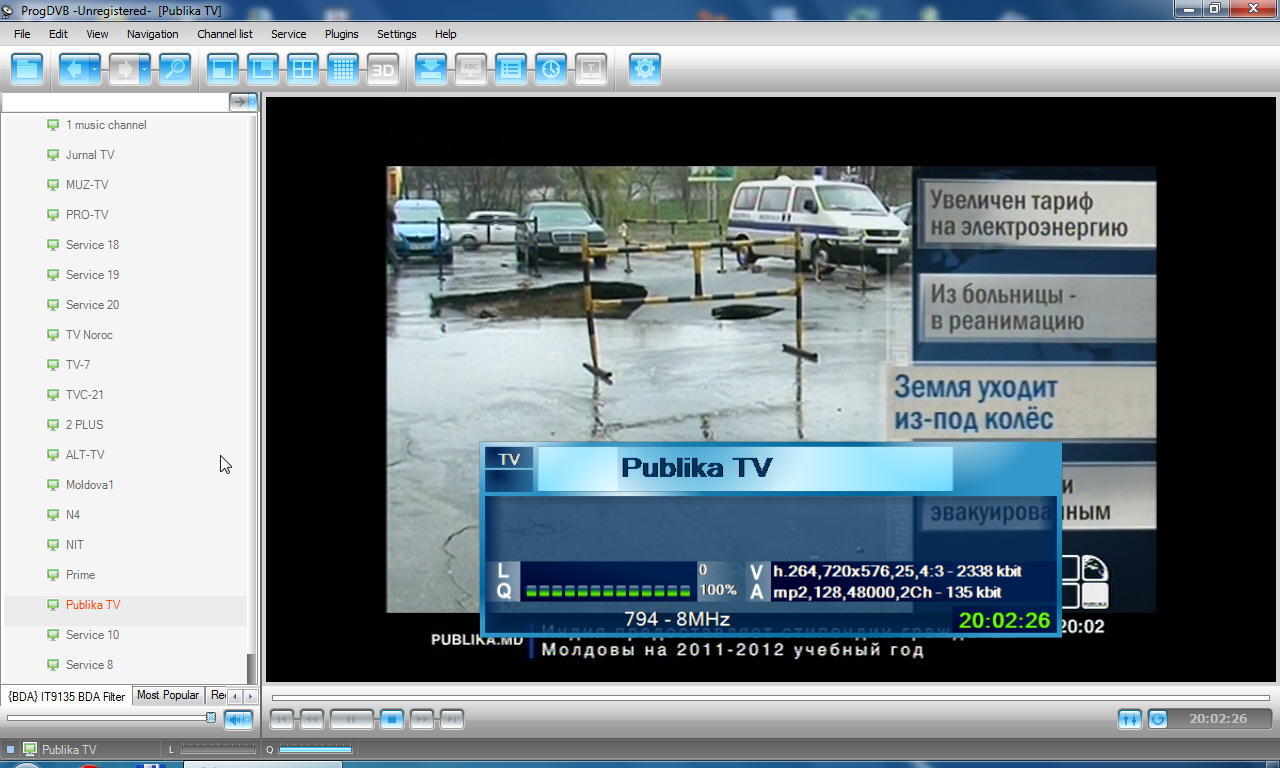Toggle the ABC subtitles toolbar button
Screen dimensions: 1280x768
click(x=471, y=69)
